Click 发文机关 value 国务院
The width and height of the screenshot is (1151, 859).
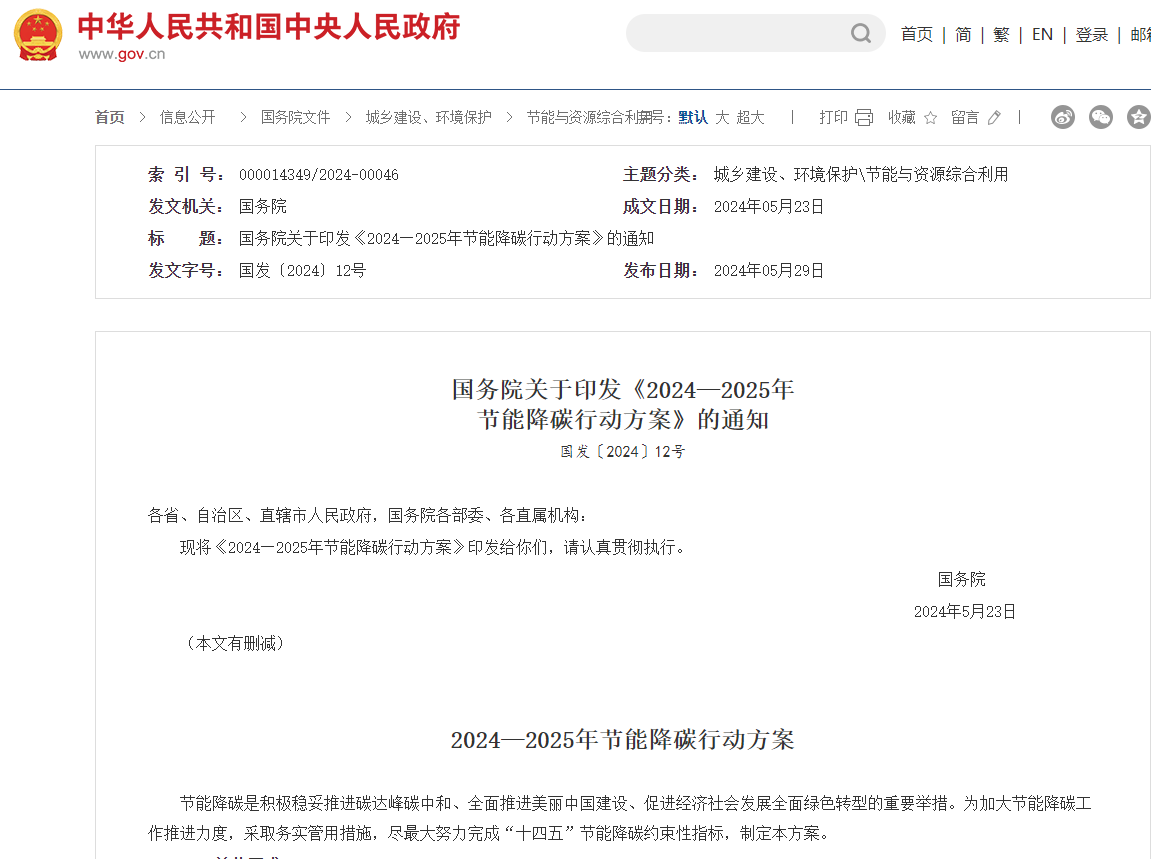click(x=263, y=206)
